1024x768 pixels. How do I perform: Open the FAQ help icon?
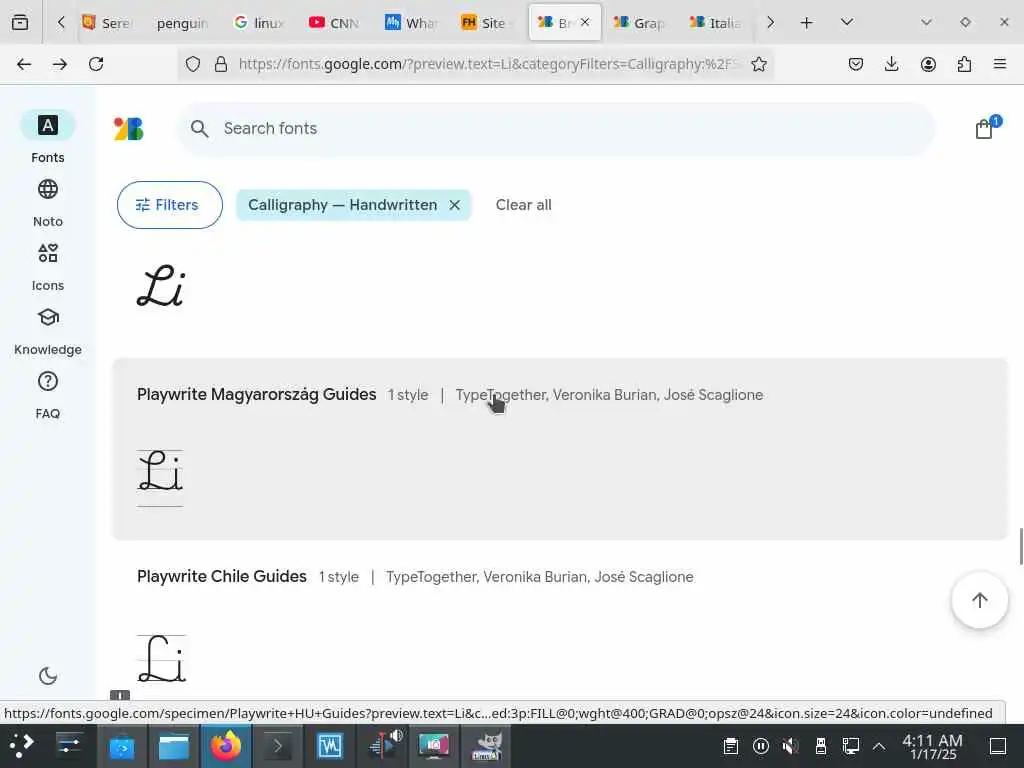[x=48, y=381]
